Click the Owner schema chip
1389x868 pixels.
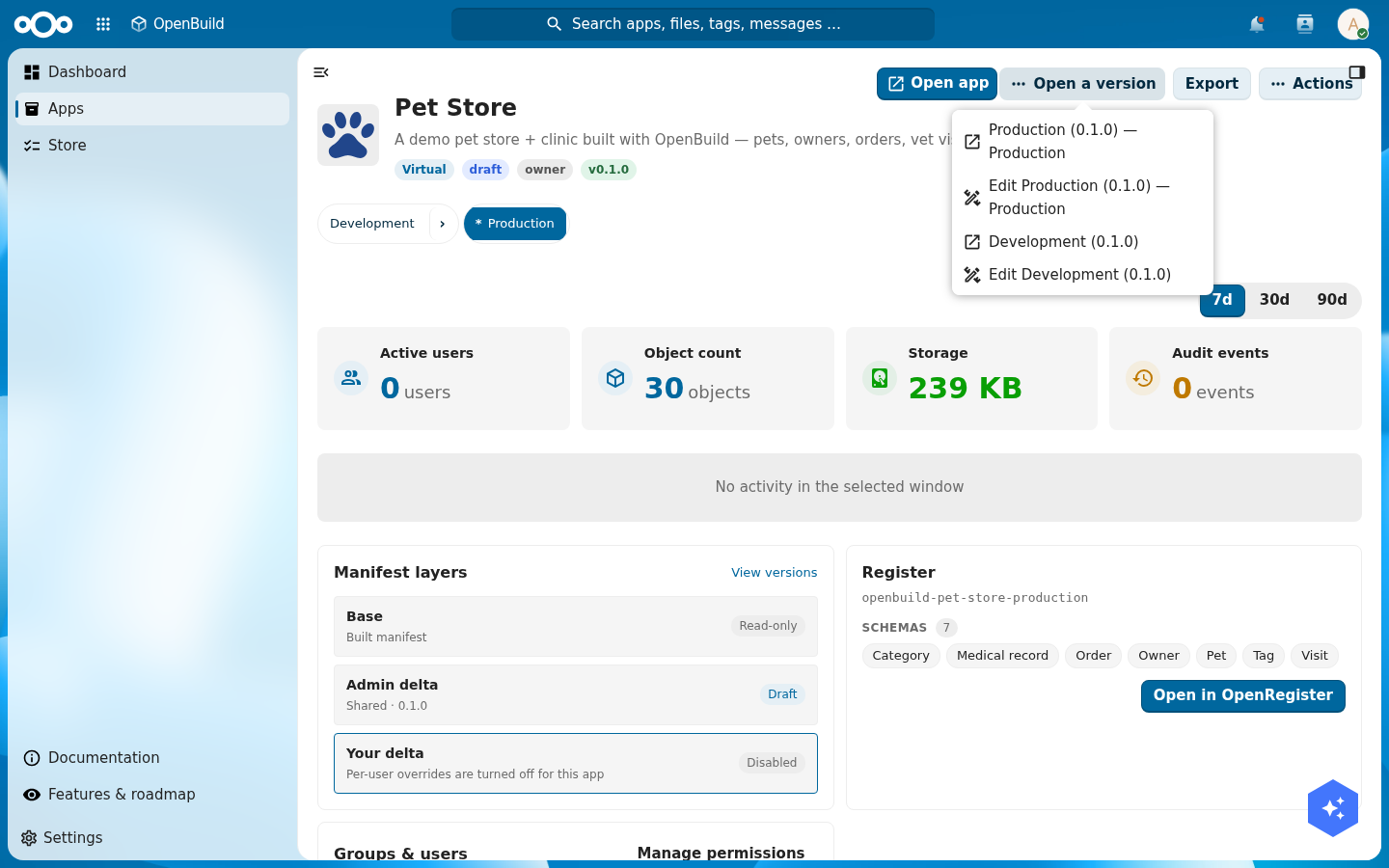[x=1158, y=656]
